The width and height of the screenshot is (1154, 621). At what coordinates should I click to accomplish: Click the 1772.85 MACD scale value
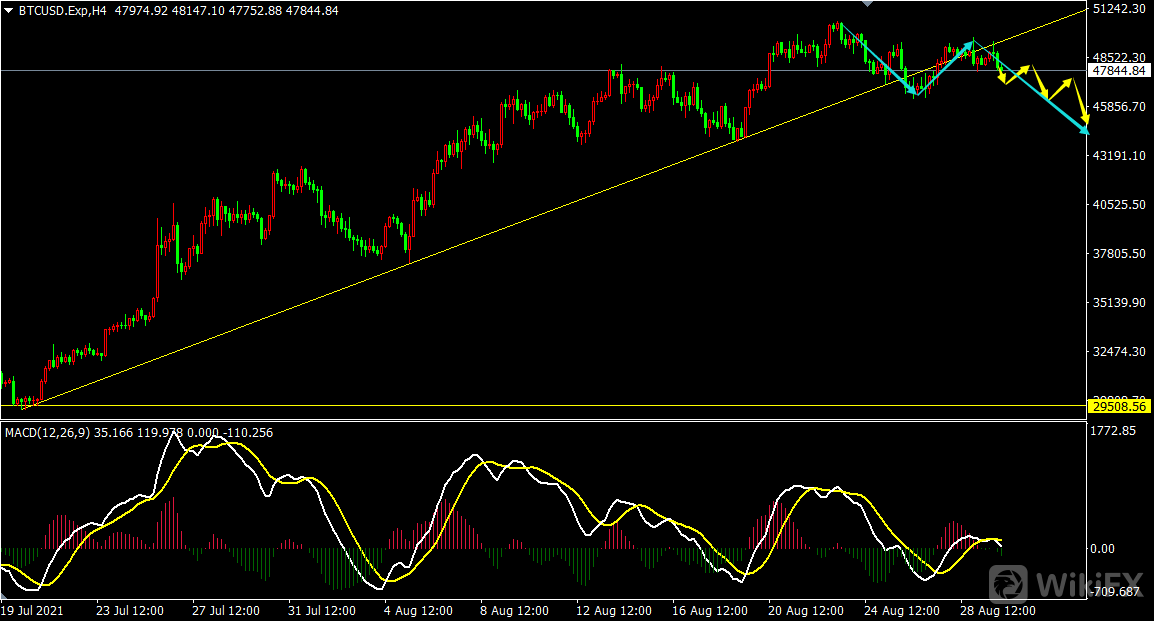[1115, 431]
